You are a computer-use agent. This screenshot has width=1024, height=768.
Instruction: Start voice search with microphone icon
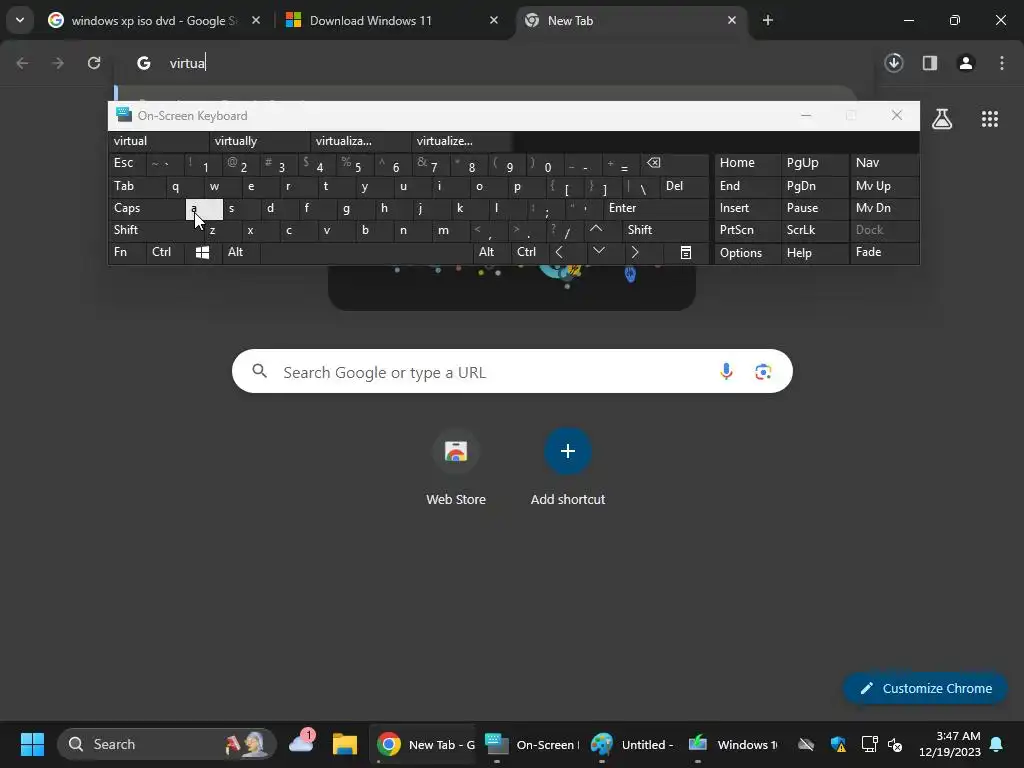[x=726, y=372]
